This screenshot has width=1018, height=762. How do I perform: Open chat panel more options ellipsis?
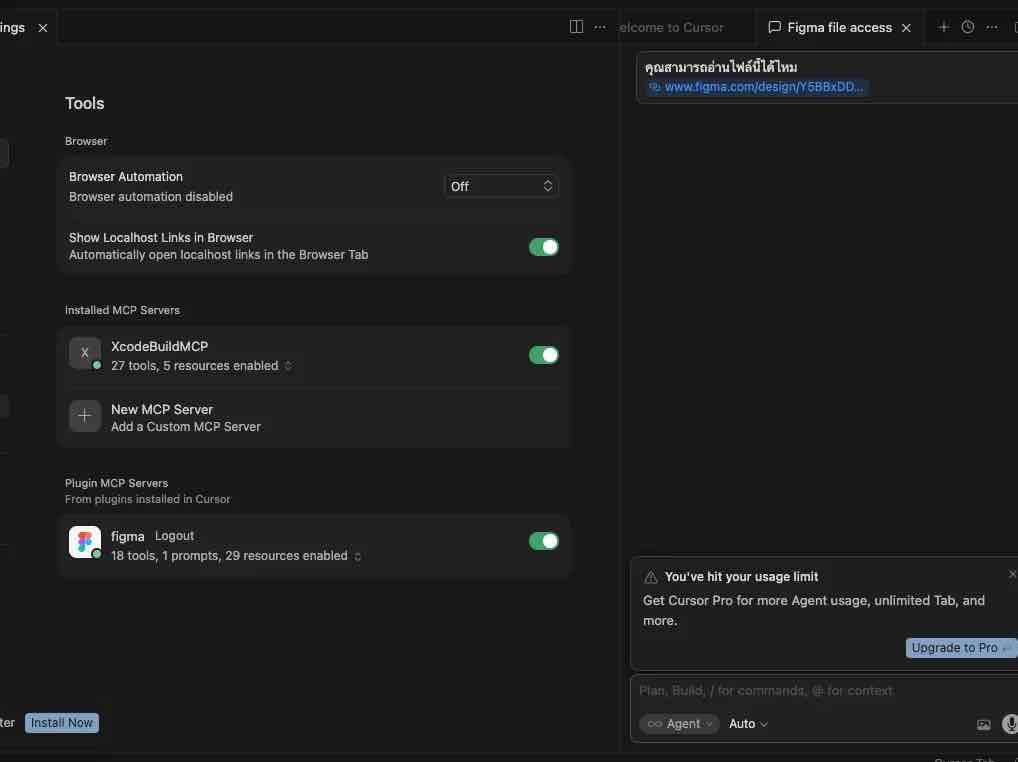(x=991, y=27)
